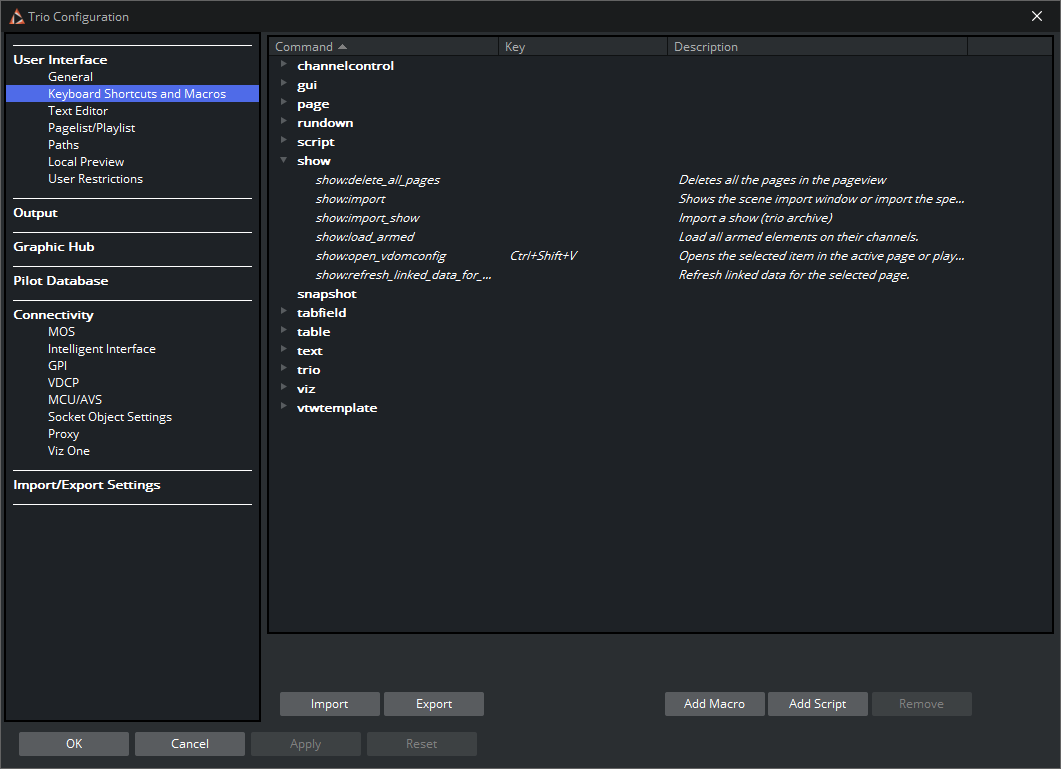Expand the gui command group
This screenshot has height=769, width=1061.
coord(284,84)
